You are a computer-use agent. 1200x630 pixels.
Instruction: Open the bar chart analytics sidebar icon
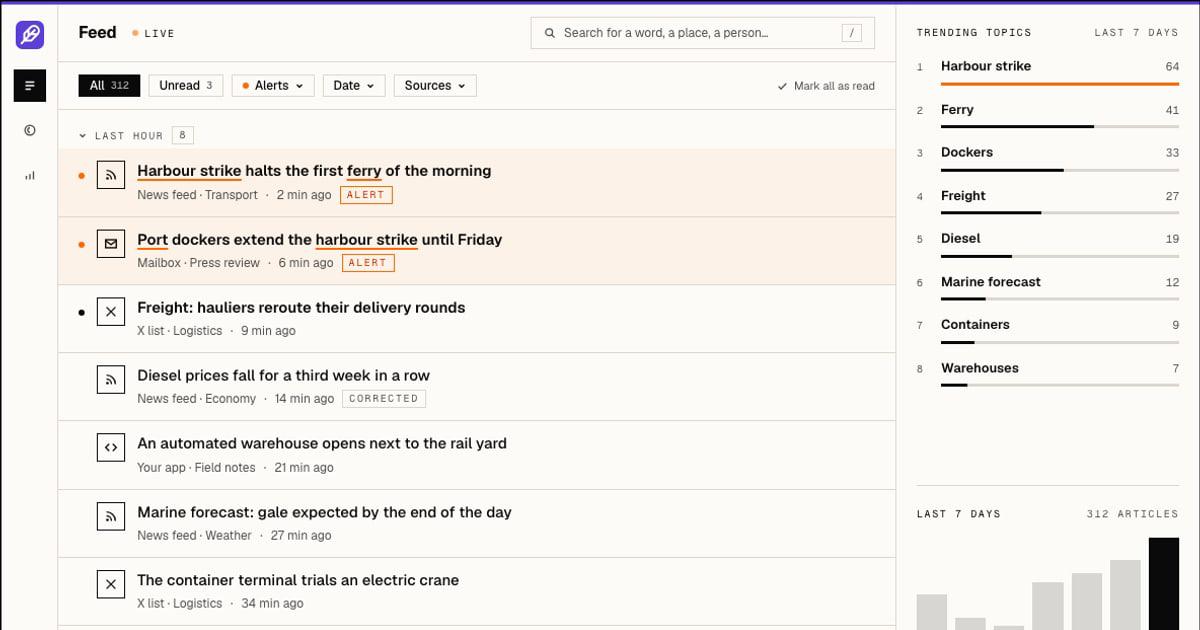click(x=29, y=175)
